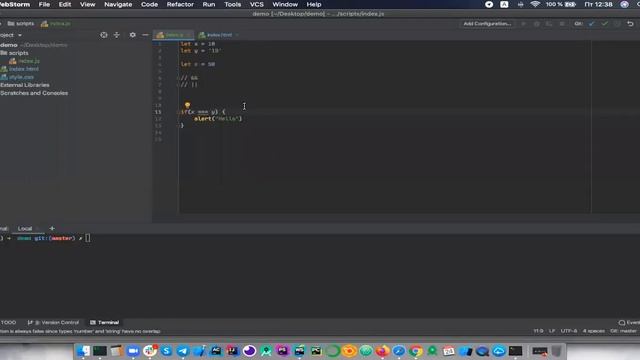Open the Edit menu
The image size is (640, 360).
[x=65, y=4]
